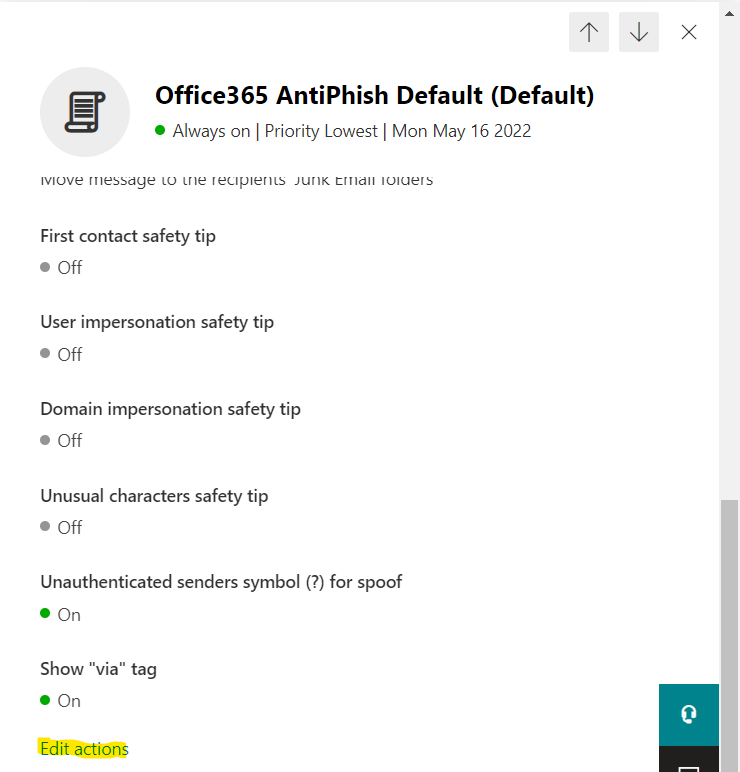The width and height of the screenshot is (740, 772).
Task: Select the Unusual characters safety tip label
Action: coord(154,495)
